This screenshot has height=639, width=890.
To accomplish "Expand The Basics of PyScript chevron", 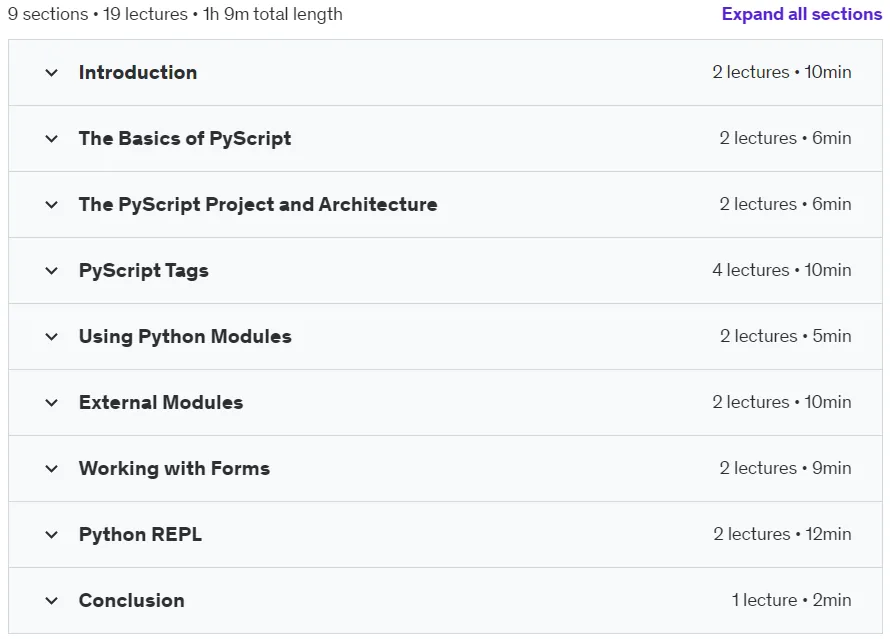I will (52, 138).
